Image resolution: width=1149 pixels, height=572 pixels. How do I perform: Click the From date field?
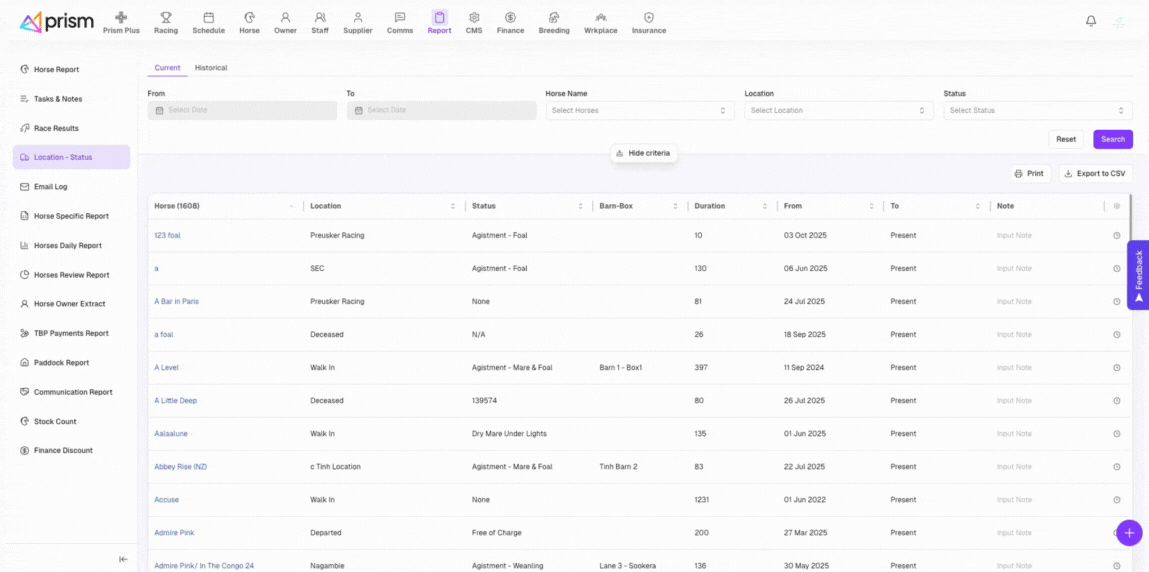(242, 111)
